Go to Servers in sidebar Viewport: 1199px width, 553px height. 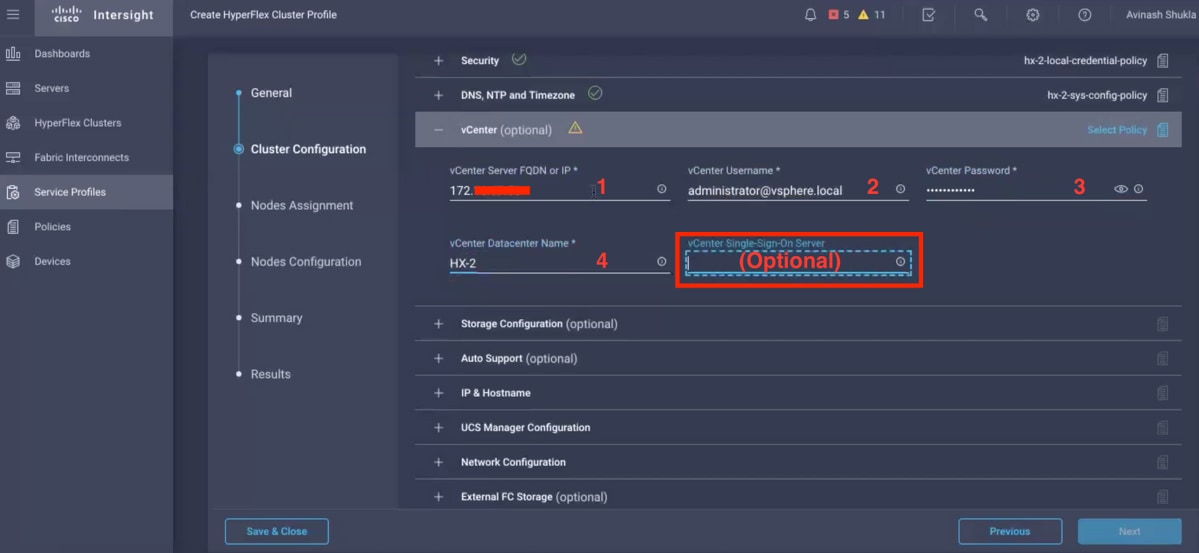(x=51, y=88)
